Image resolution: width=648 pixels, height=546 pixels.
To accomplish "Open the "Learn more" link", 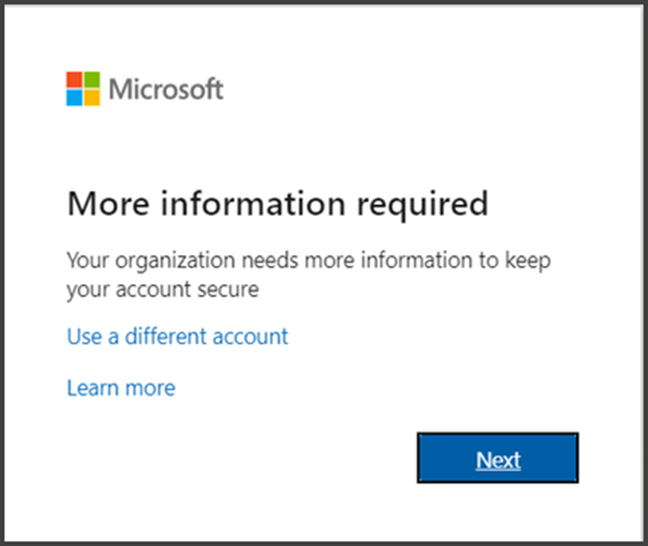I will coord(120,388).
